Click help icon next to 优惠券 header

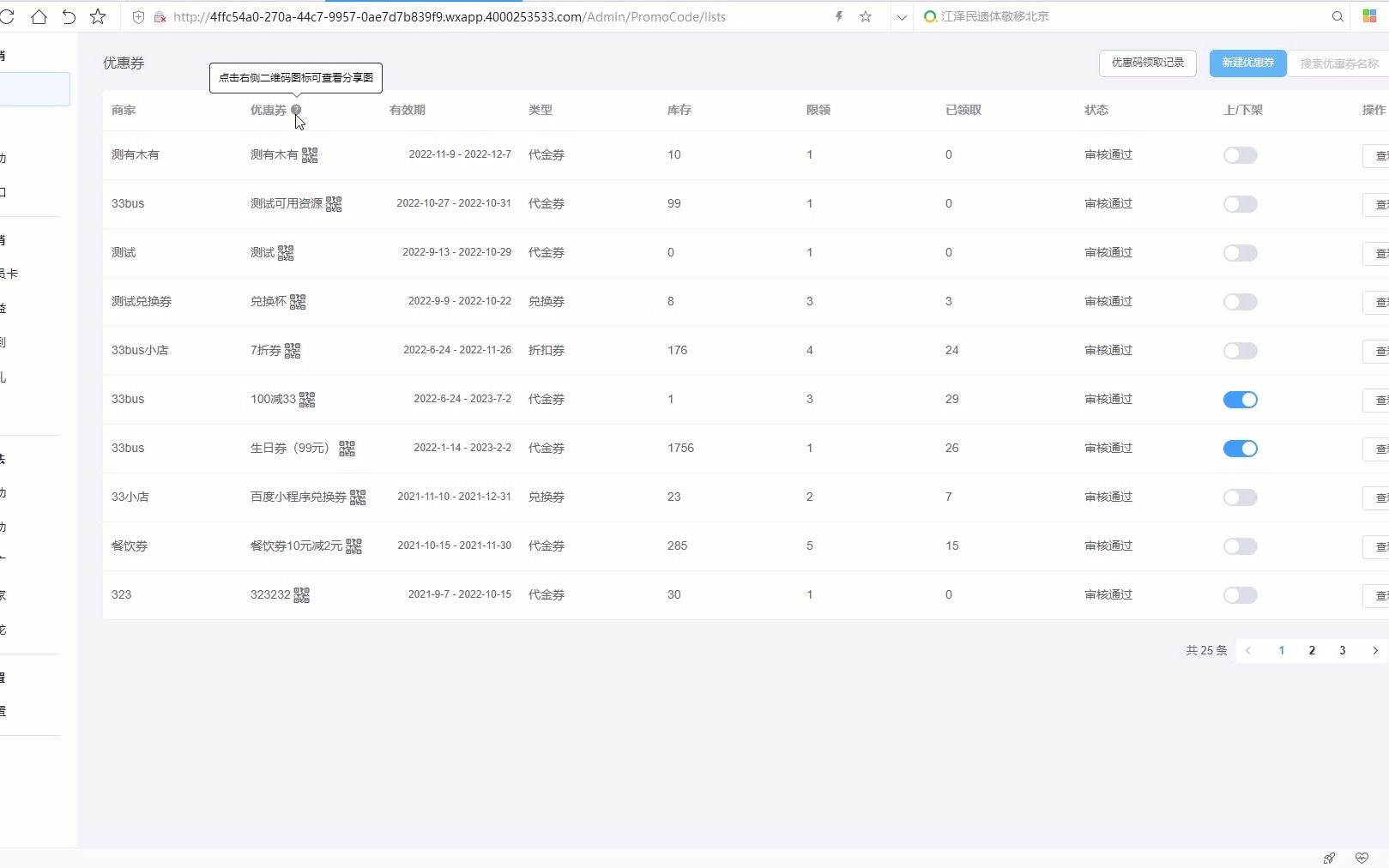pos(296,110)
